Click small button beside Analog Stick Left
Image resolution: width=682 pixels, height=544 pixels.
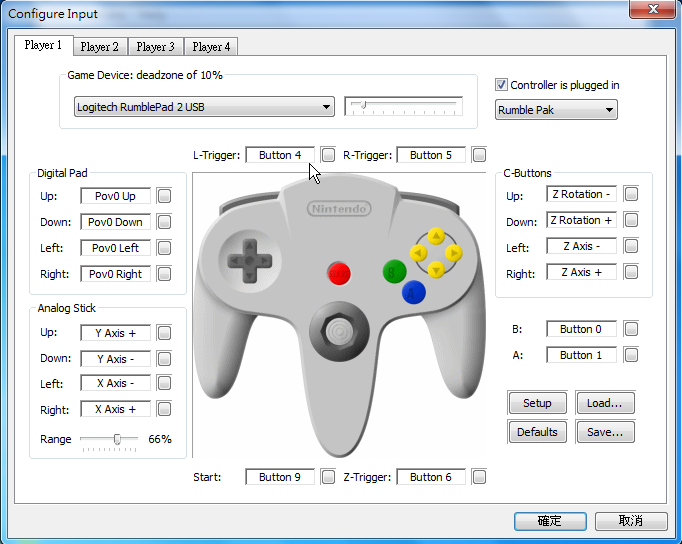pyautogui.click(x=164, y=383)
